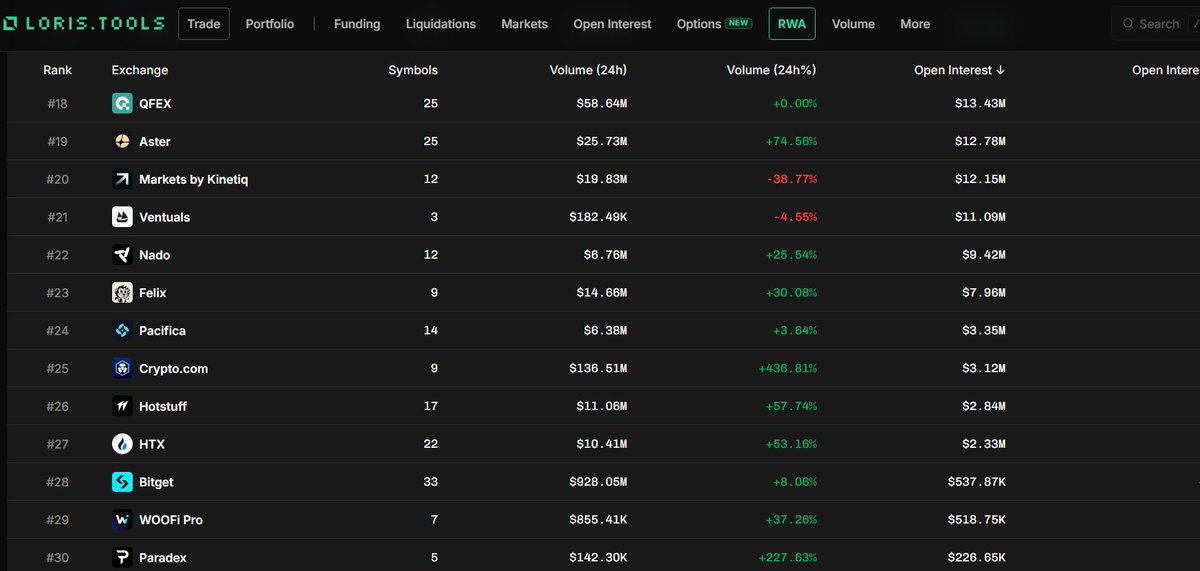1200x571 pixels.
Task: Open the Paradex exchange name
Action: click(x=163, y=557)
